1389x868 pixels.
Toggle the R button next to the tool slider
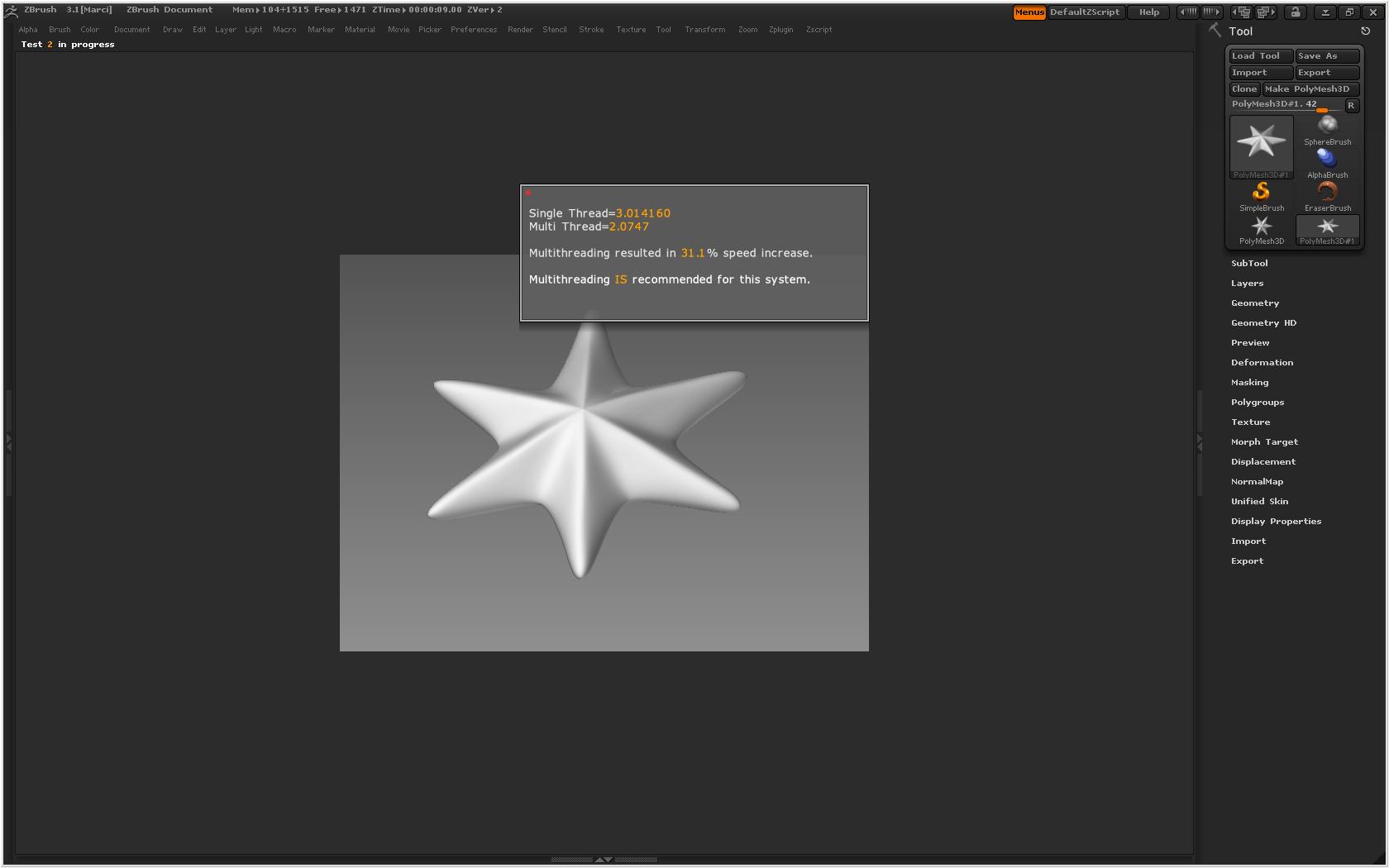tap(1351, 106)
